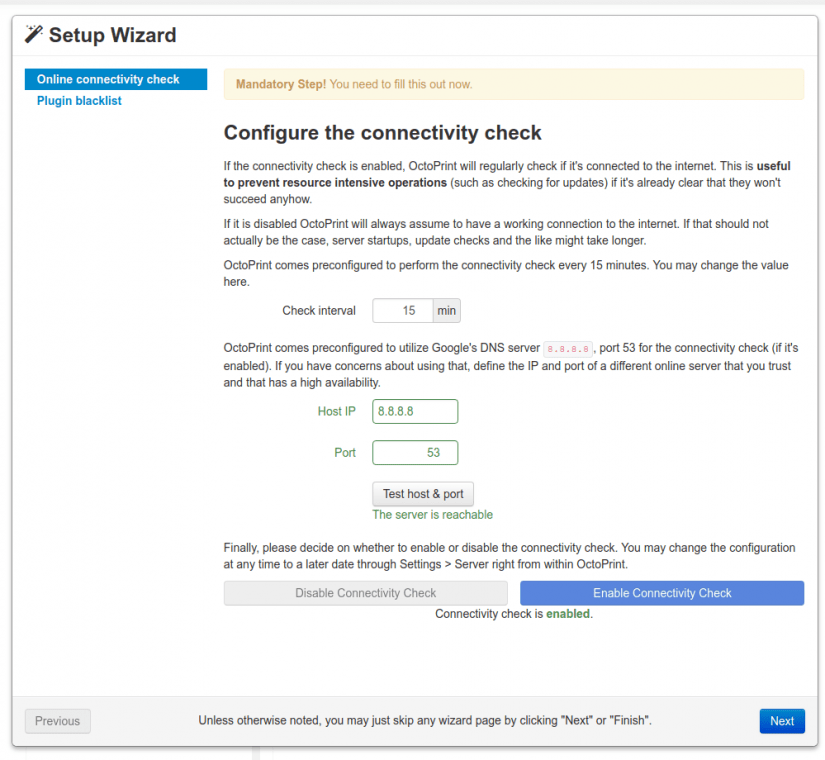
Task: Click the green "enabled" status word
Action: click(x=567, y=614)
